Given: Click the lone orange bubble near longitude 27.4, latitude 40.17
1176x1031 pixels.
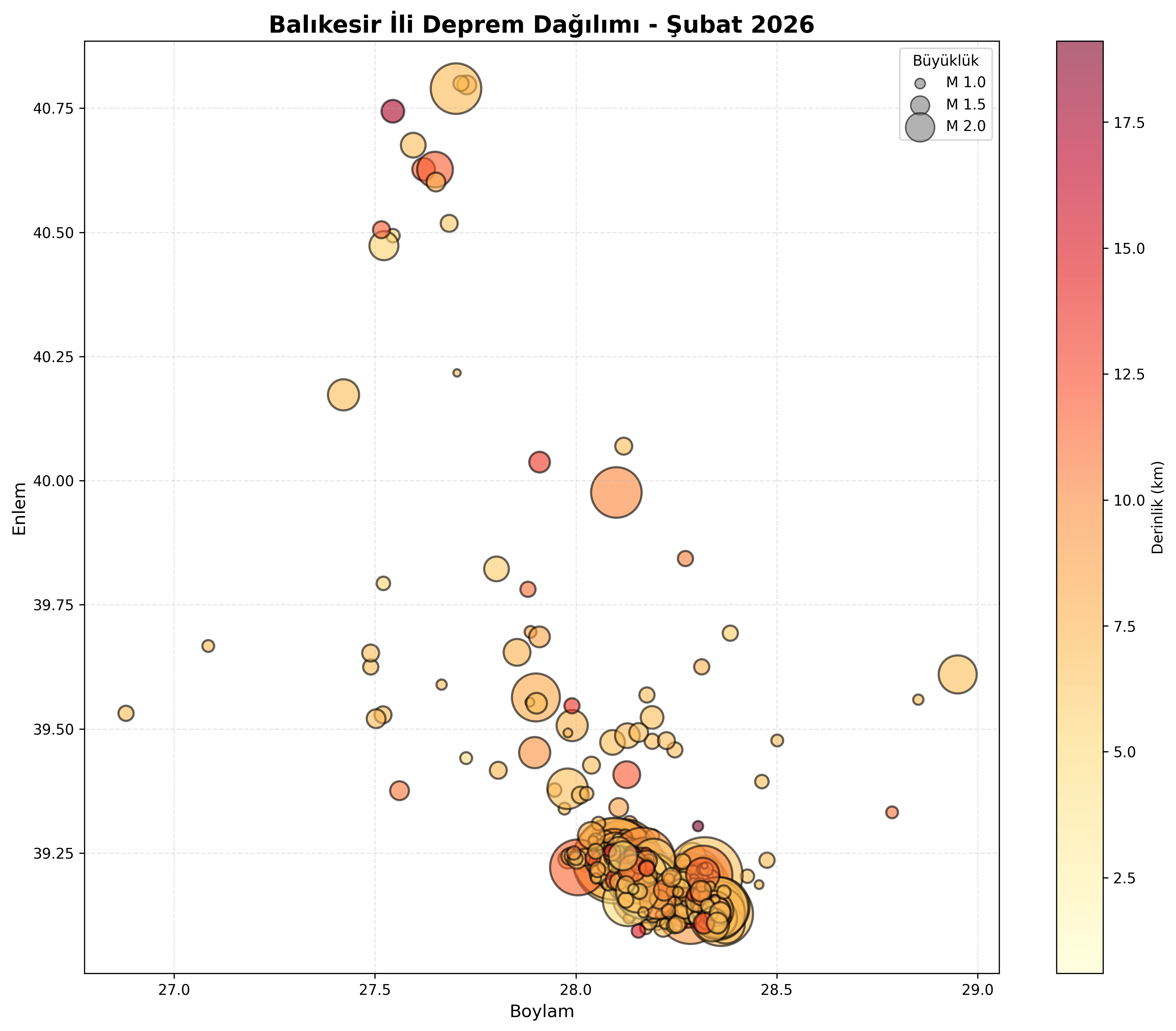Looking at the screenshot, I should (343, 395).
